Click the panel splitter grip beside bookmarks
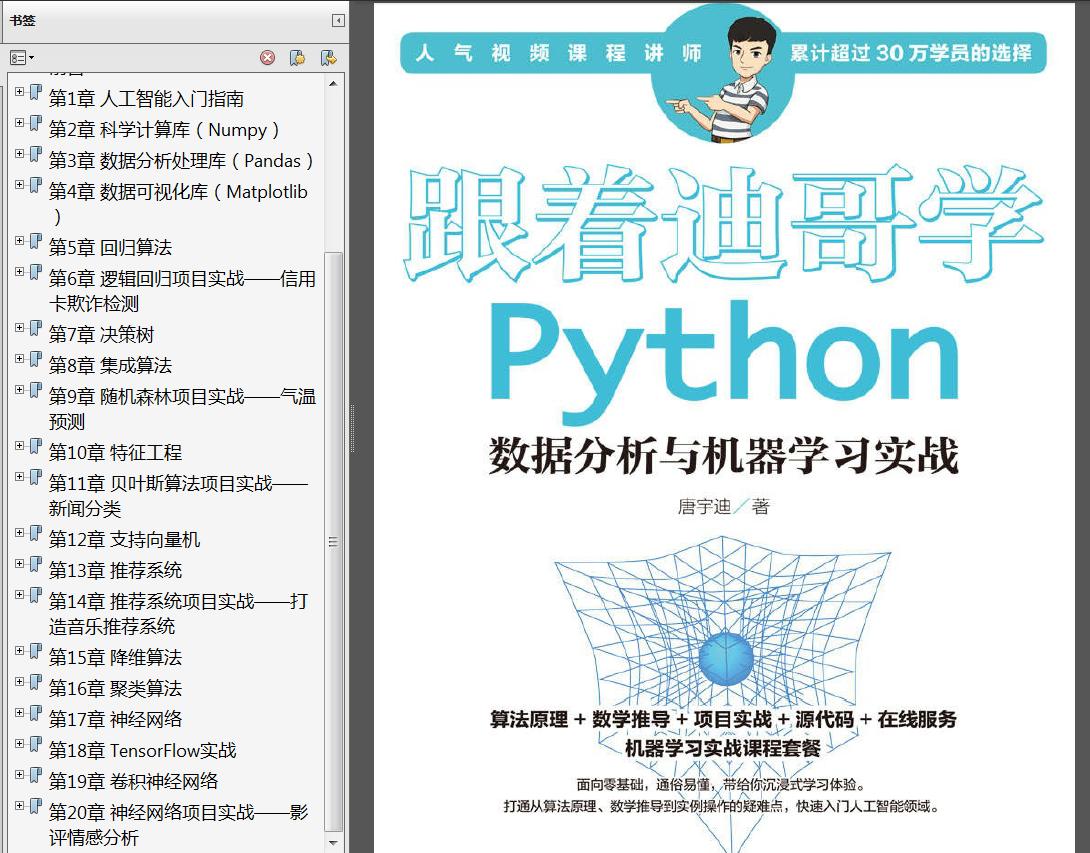Viewport: 1090px width, 853px height. coord(352,428)
